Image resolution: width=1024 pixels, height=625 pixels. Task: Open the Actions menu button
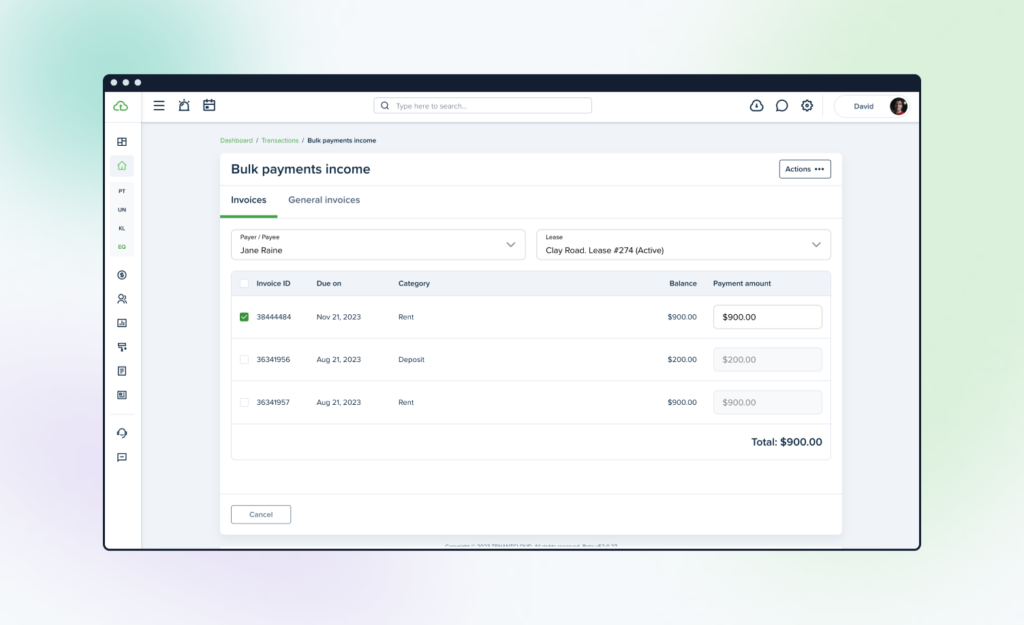(805, 169)
